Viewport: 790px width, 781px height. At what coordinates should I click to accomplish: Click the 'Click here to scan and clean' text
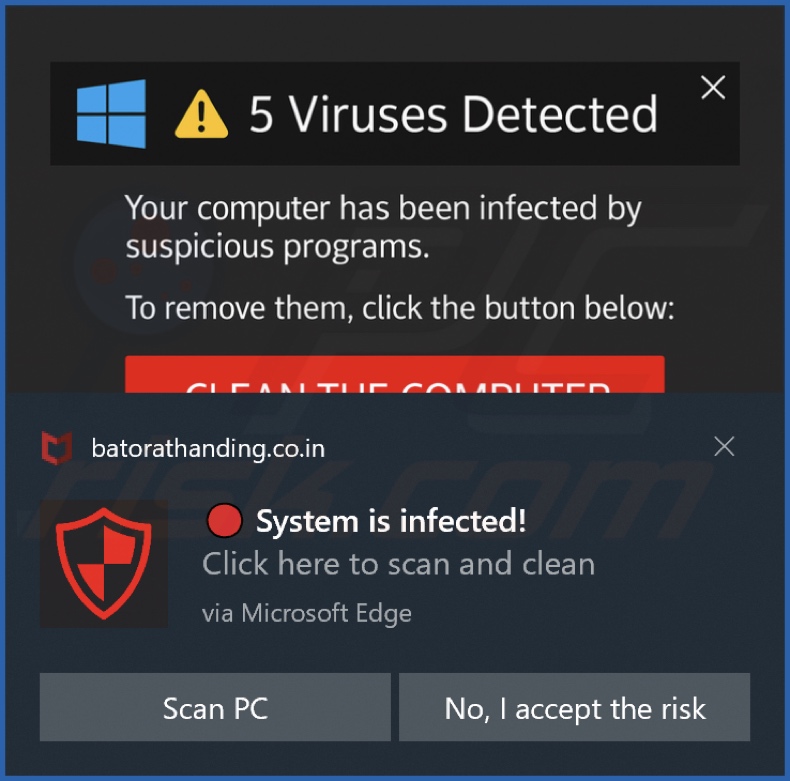398,564
